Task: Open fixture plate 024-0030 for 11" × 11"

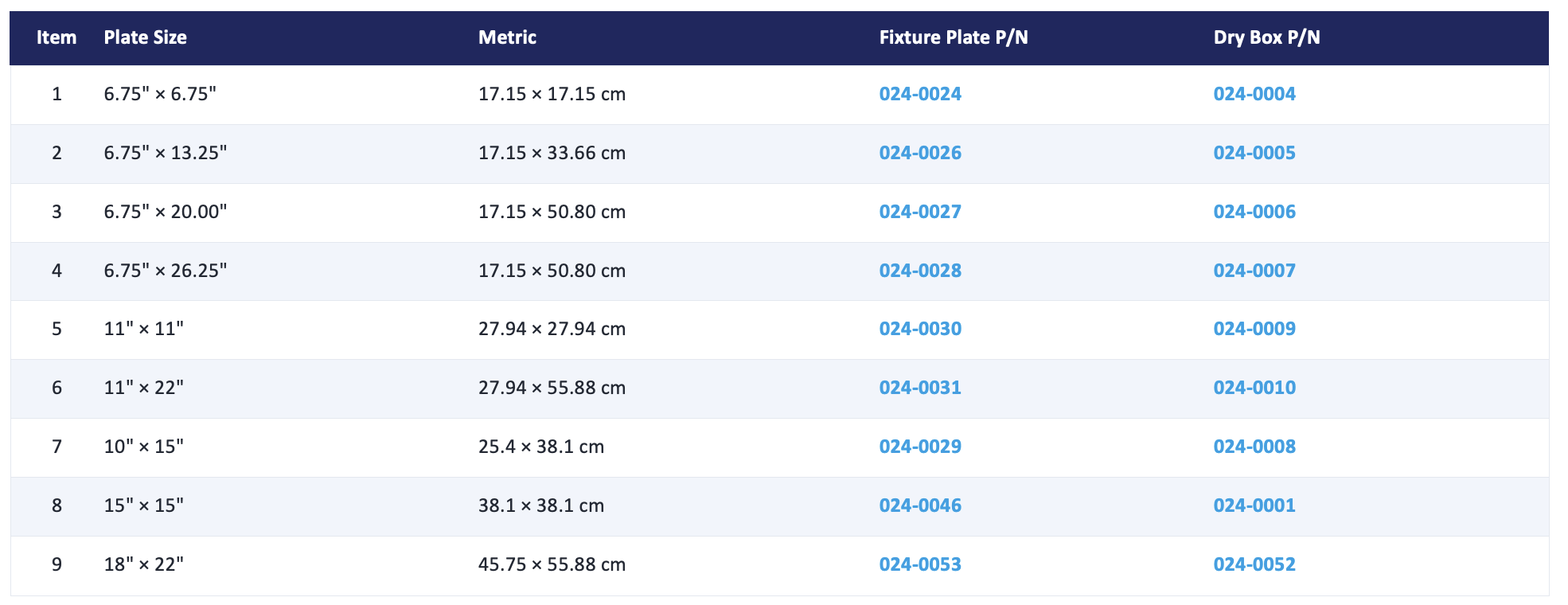Action: click(920, 329)
